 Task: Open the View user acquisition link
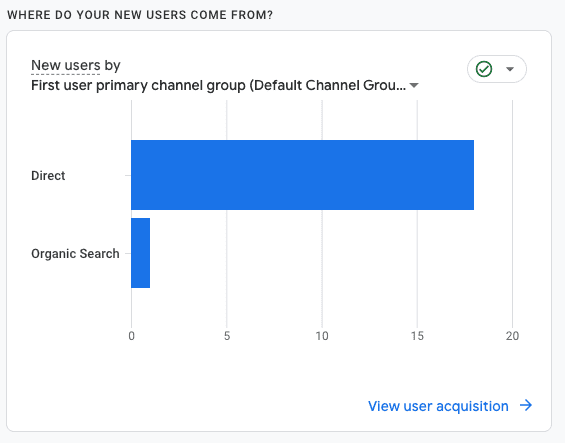438,406
